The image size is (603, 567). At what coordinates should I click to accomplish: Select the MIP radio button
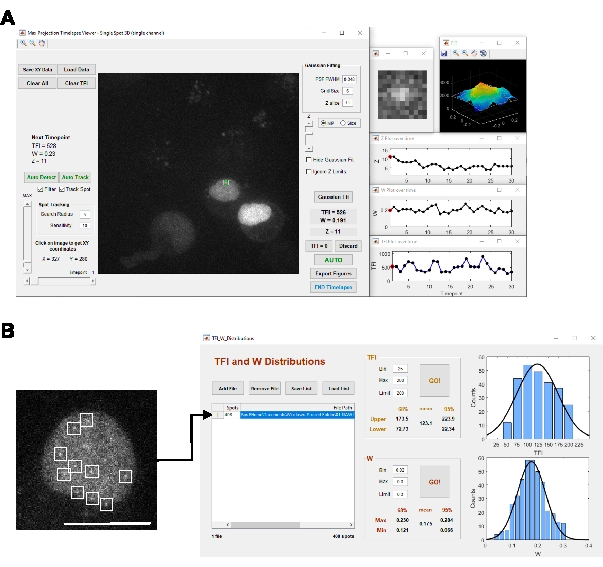click(322, 122)
